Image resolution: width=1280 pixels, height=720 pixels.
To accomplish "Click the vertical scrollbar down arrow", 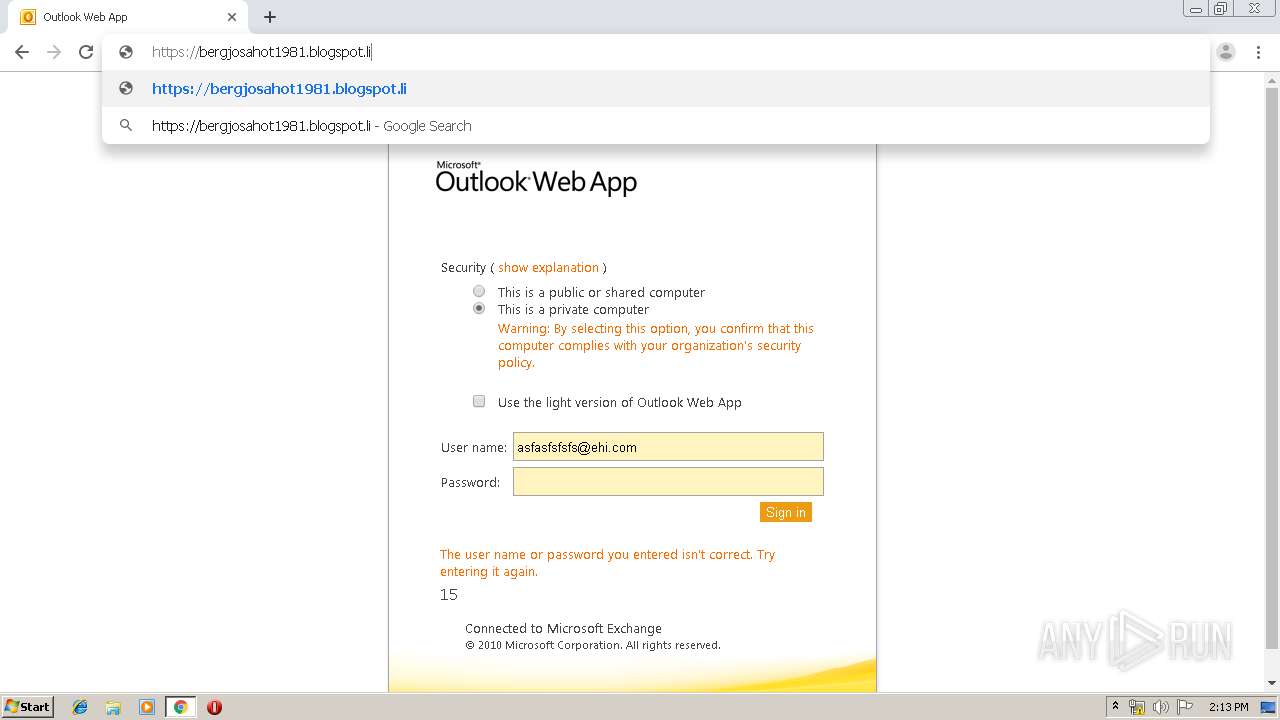I will tap(1272, 683).
